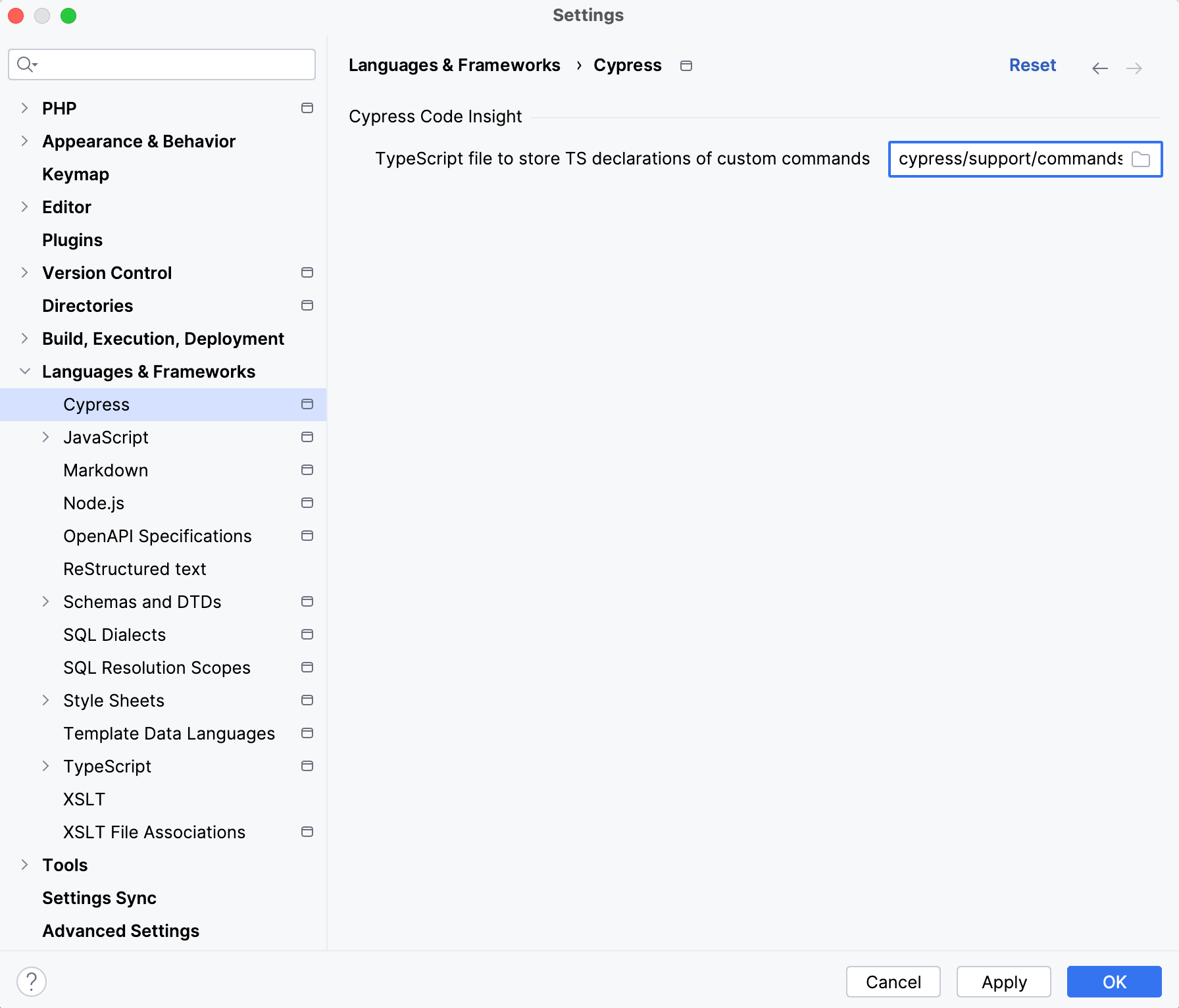The width and height of the screenshot is (1179, 1008).
Task: Click the help question mark icon
Action: click(32, 982)
